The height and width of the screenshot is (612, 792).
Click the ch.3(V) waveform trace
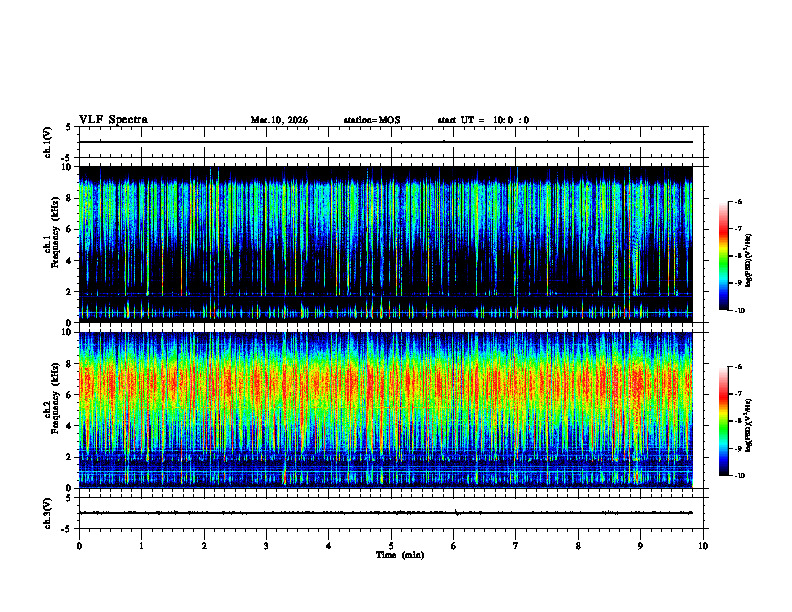coord(386,513)
